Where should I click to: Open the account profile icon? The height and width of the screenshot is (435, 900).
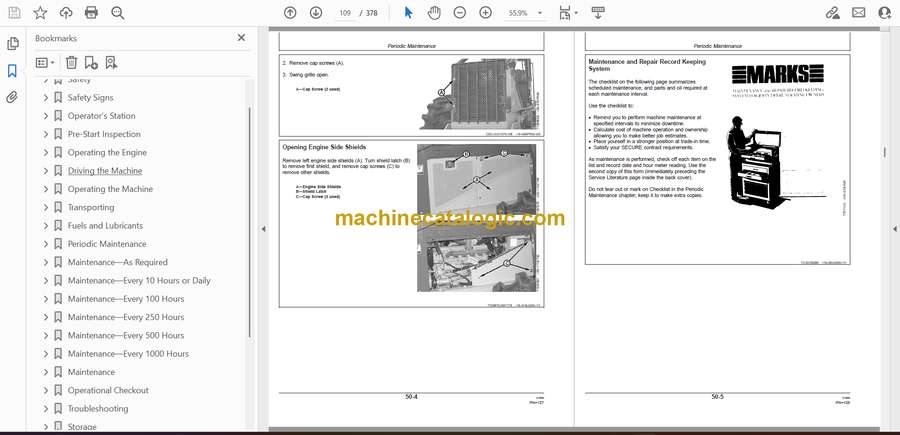pos(885,13)
